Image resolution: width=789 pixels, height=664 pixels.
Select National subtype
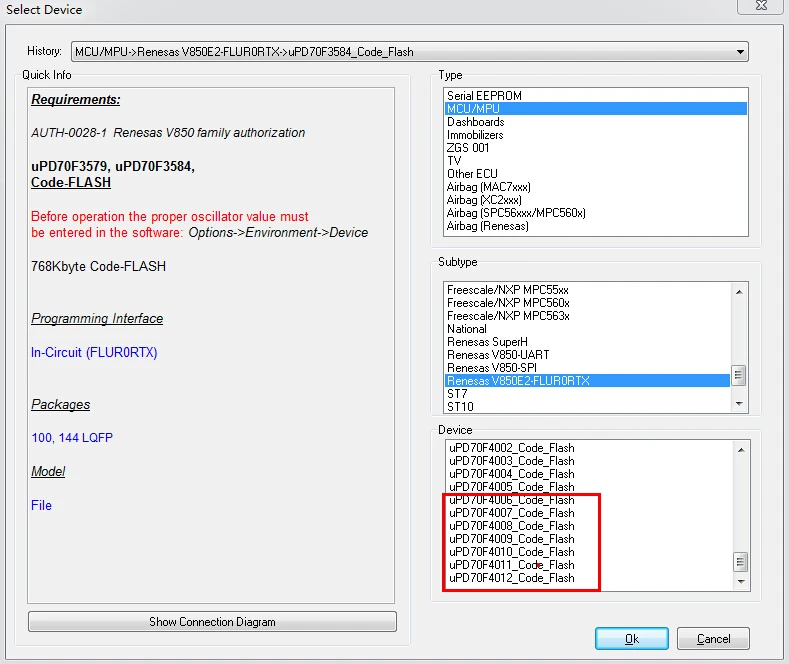pyautogui.click(x=587, y=329)
